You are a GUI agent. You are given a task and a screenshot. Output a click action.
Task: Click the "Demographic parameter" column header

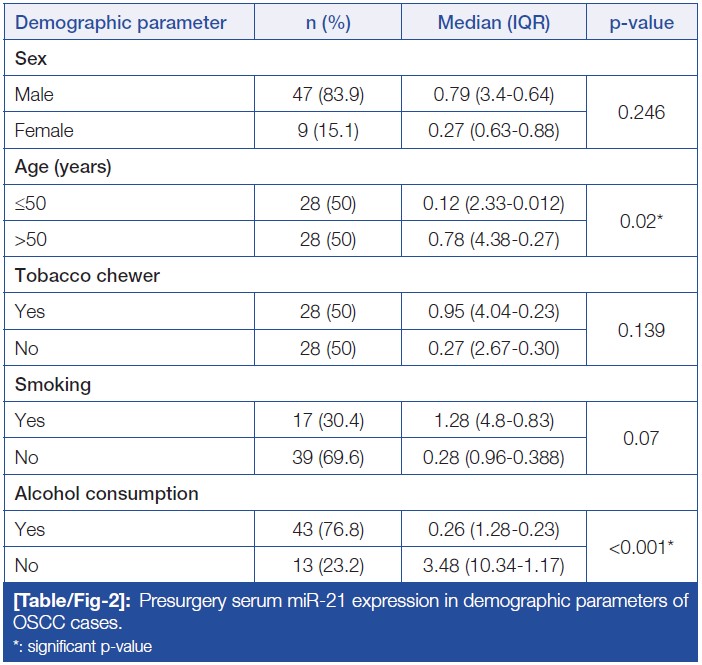click(120, 22)
